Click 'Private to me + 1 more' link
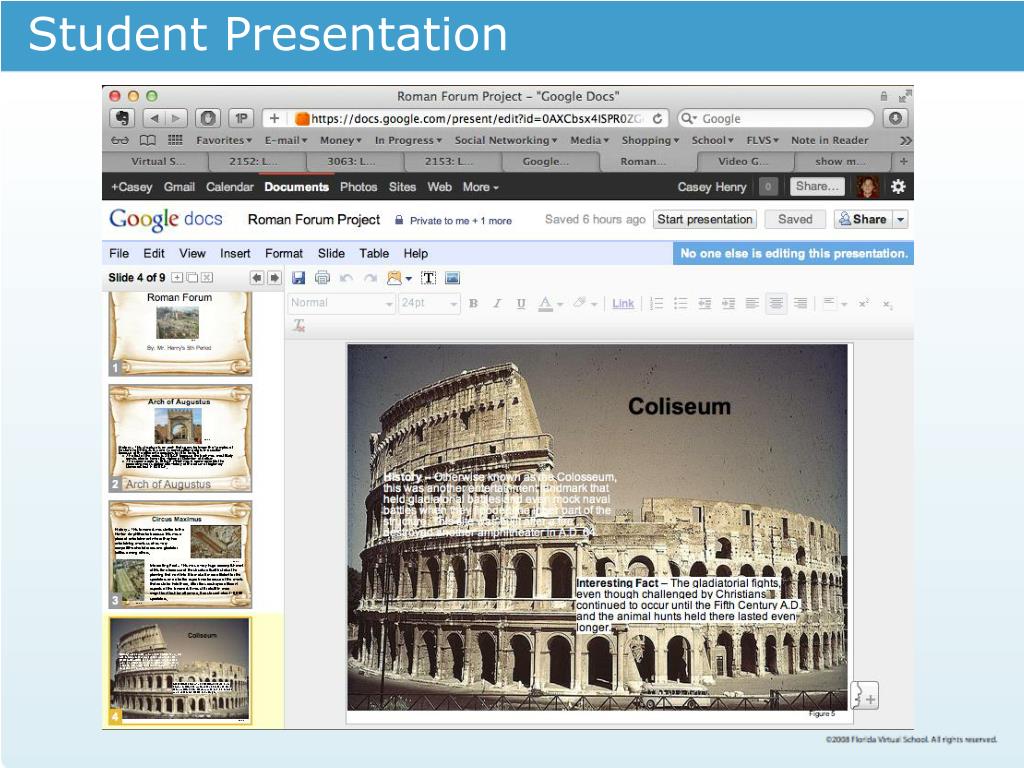Image resolution: width=1024 pixels, height=768 pixels. tap(460, 221)
